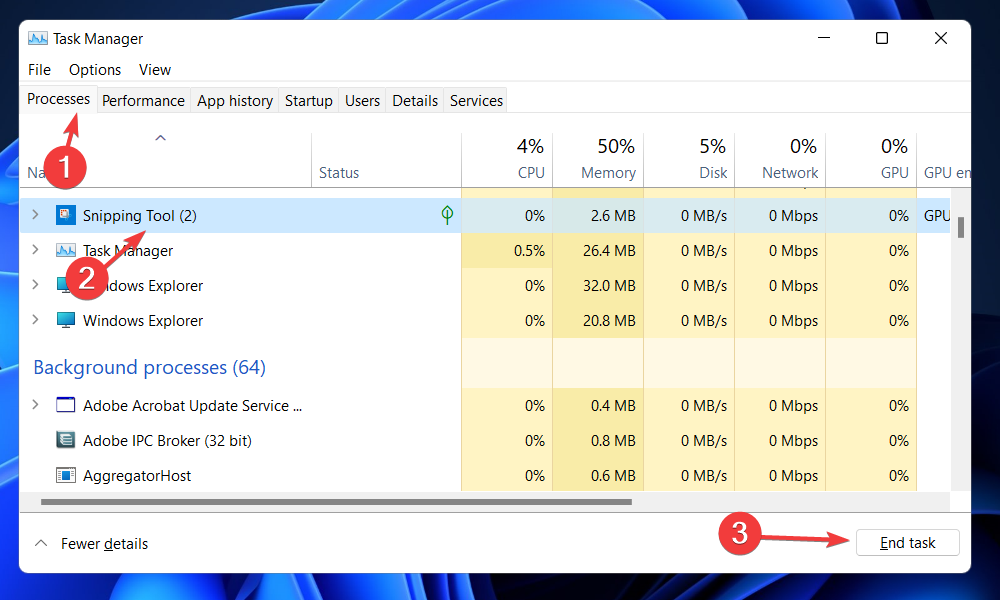Sort by the CPU column header
Screen dimensions: 1000x600
pos(507,159)
